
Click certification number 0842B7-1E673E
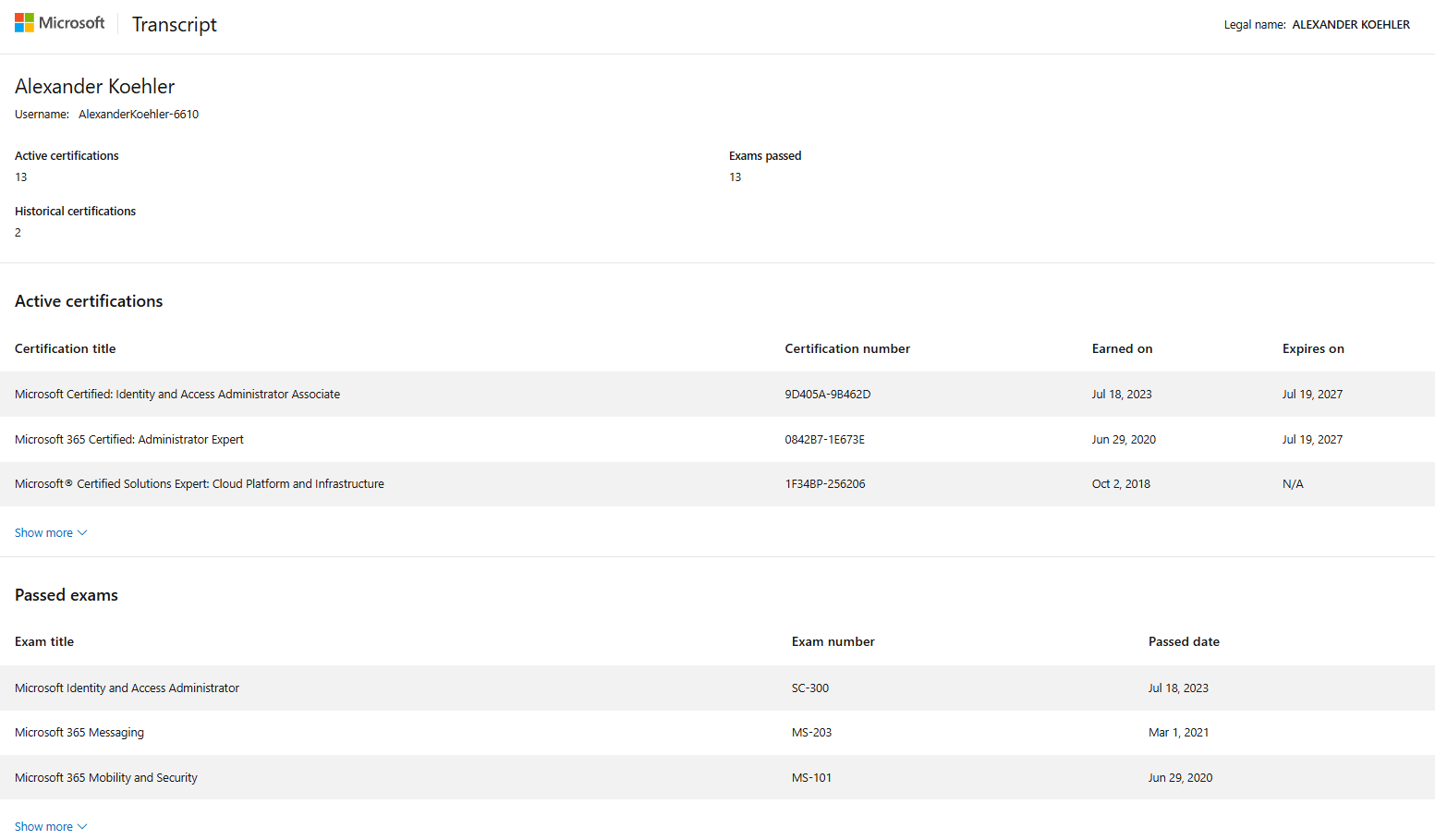[x=824, y=440]
